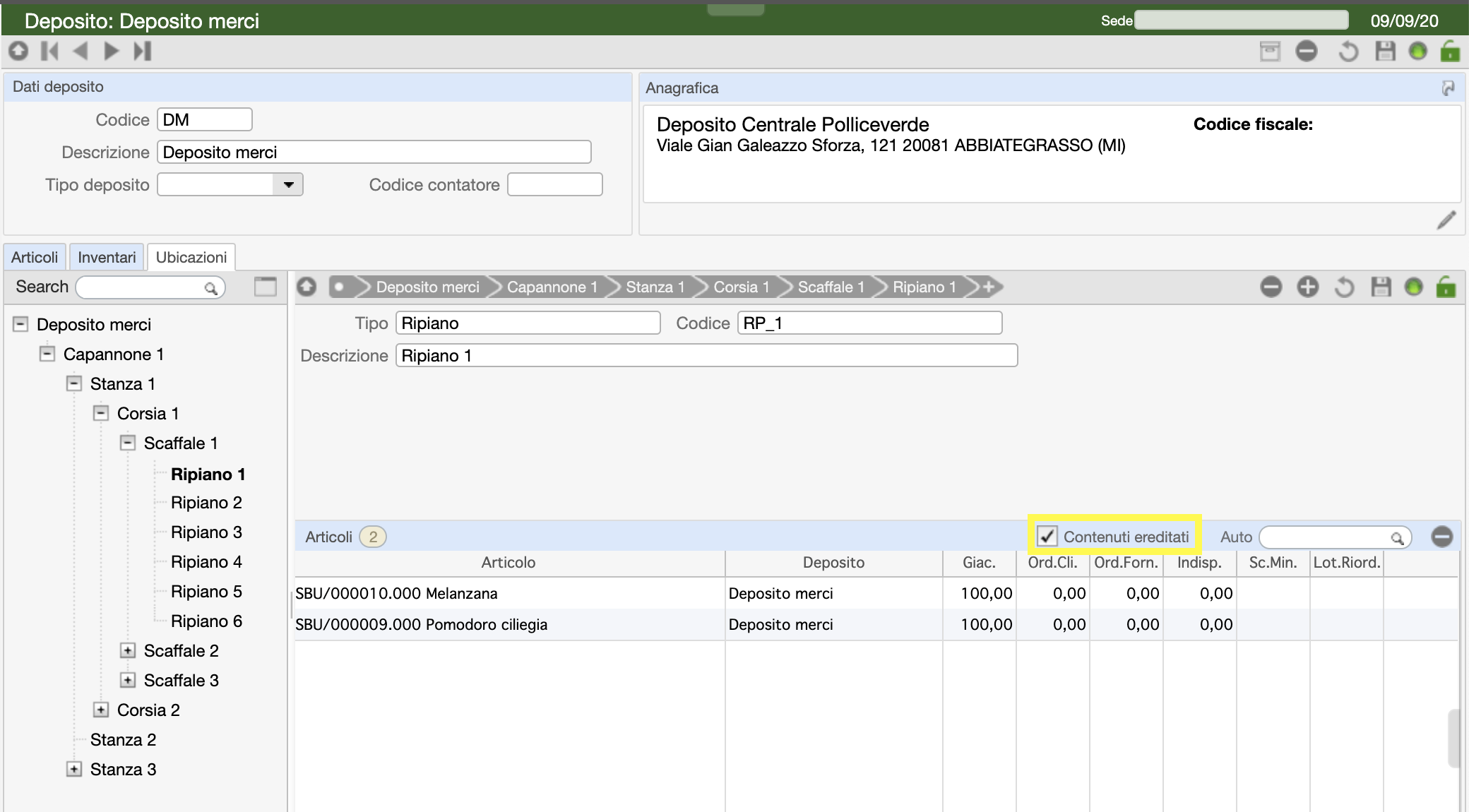Click the Codice contatore field

[555, 184]
